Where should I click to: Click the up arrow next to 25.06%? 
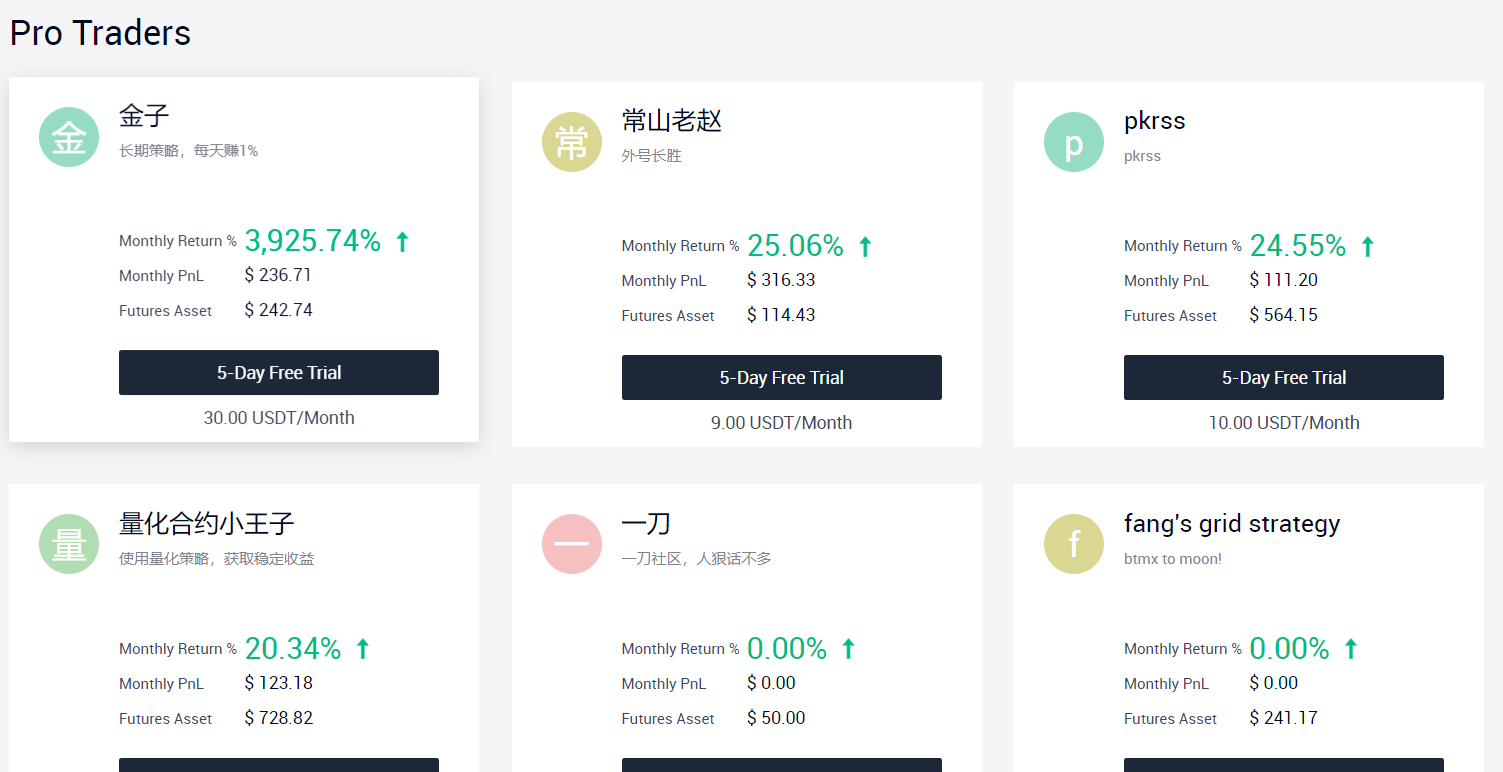click(863, 244)
